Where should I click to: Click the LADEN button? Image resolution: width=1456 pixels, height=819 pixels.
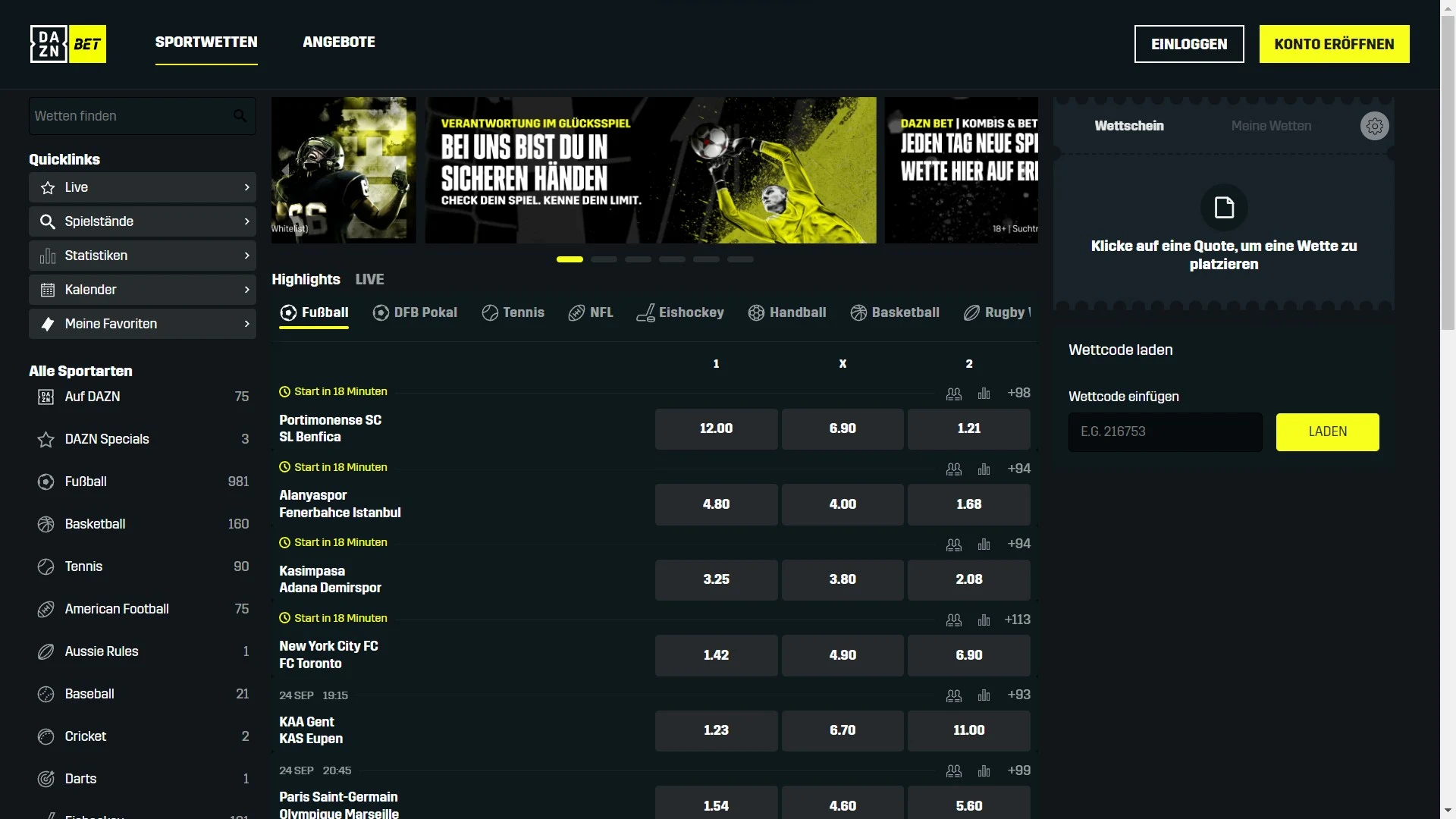(1327, 431)
